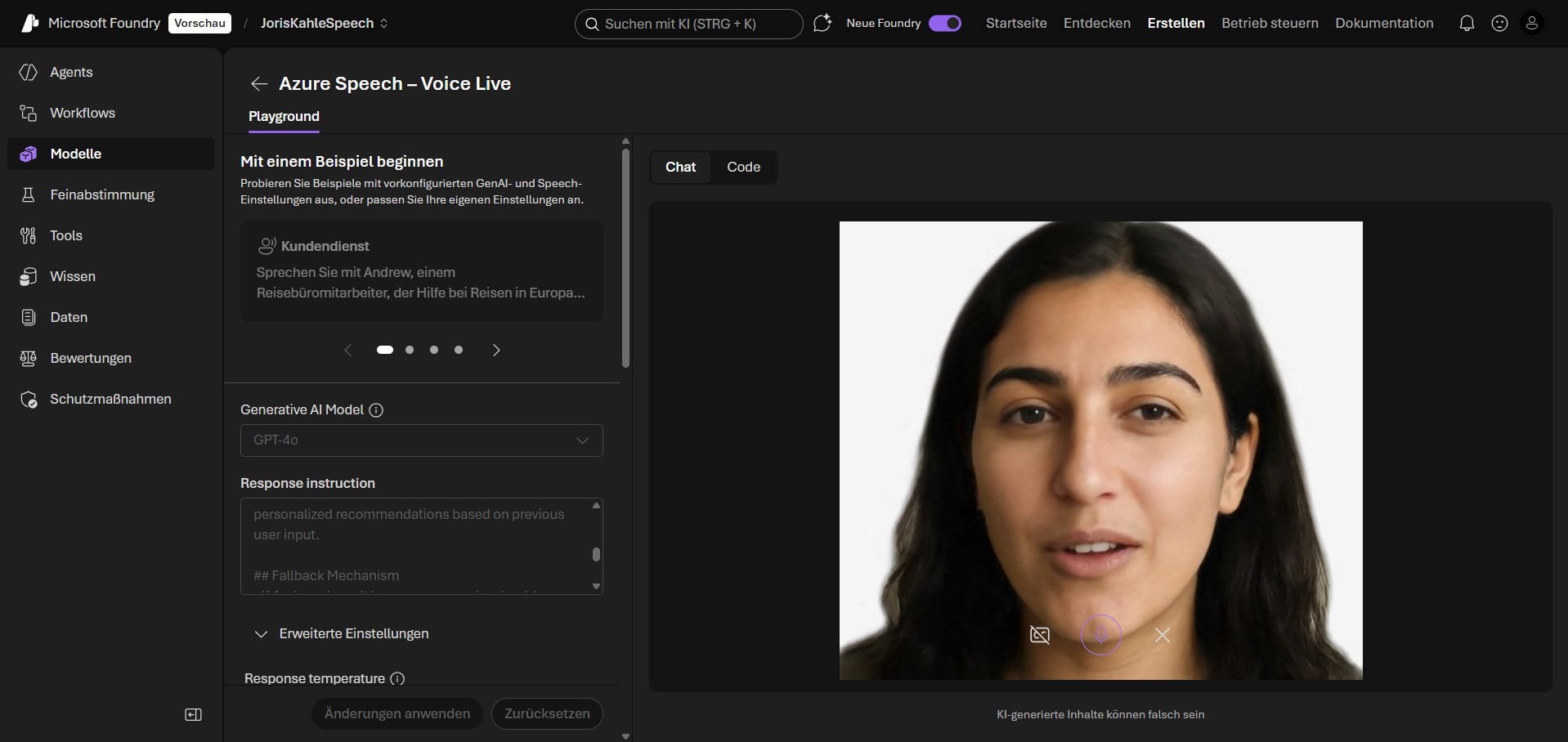Collapse the left sidebar
This screenshot has width=1568, height=742.
(x=194, y=713)
